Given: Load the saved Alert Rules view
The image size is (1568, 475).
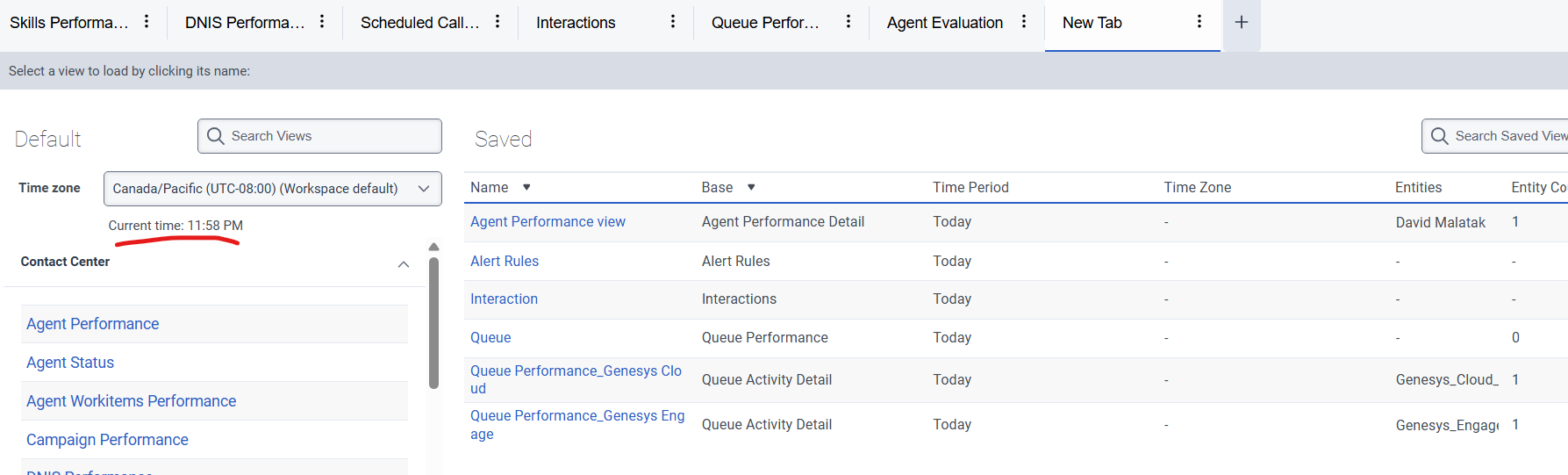Looking at the screenshot, I should (505, 261).
